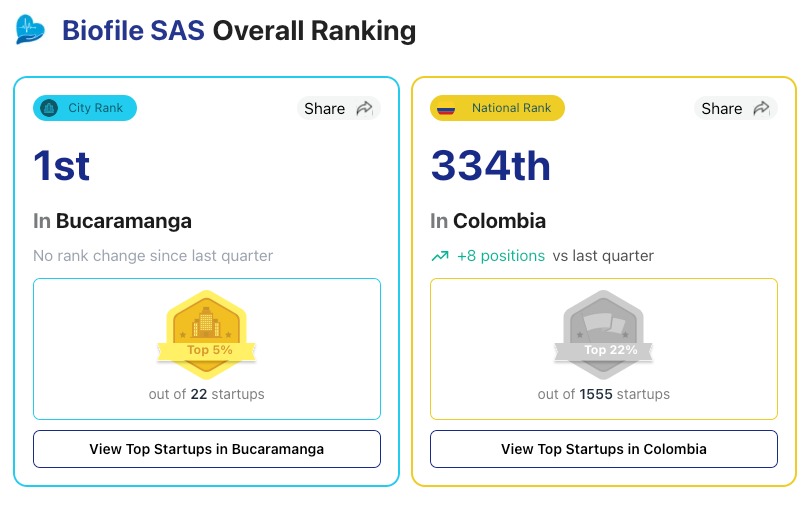Click the "out of 1555 startups" text
Screen dimensions: 806x506
[604, 394]
